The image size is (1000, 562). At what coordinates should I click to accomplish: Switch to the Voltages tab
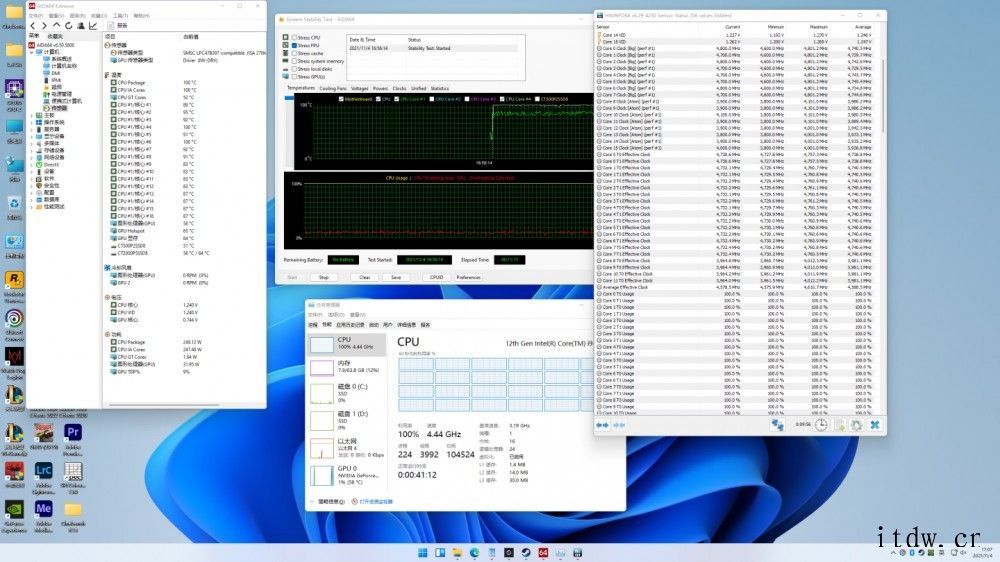pos(359,89)
